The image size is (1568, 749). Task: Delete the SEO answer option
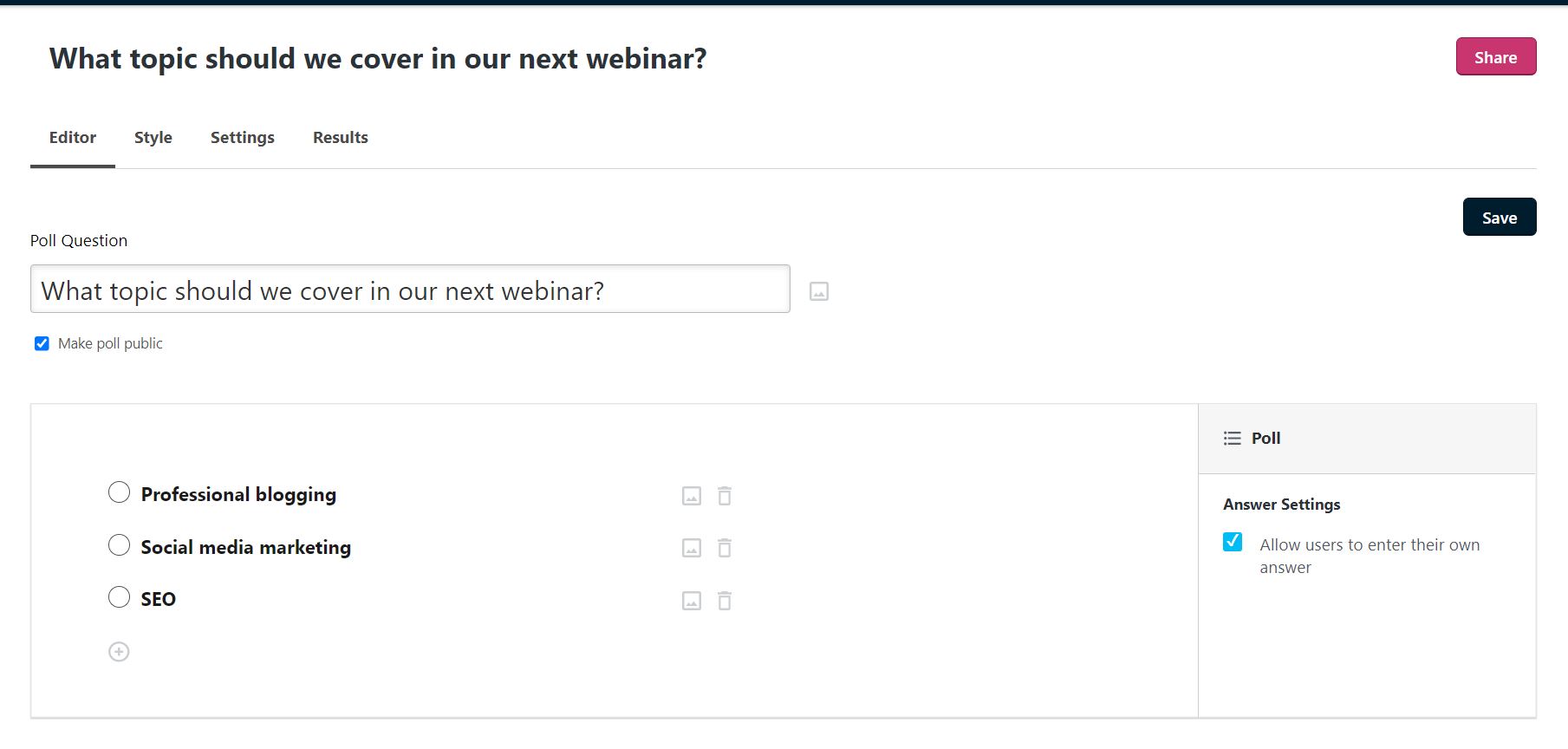(x=725, y=600)
